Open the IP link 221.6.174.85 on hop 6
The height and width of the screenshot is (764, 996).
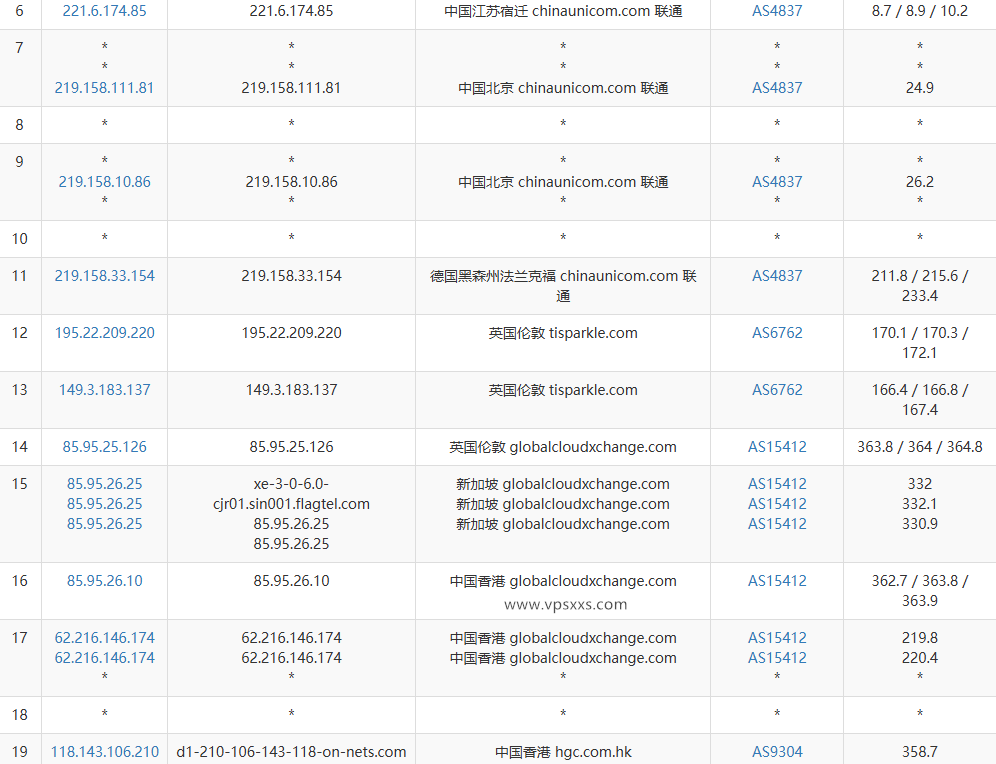pyautogui.click(x=104, y=11)
